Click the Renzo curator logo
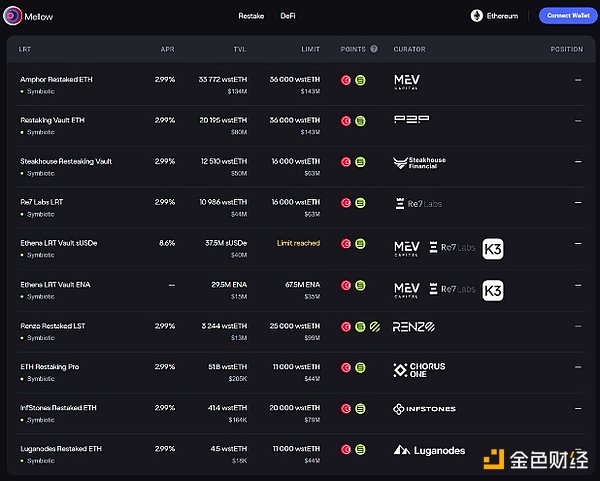Image resolution: width=600 pixels, height=481 pixels. tap(414, 326)
